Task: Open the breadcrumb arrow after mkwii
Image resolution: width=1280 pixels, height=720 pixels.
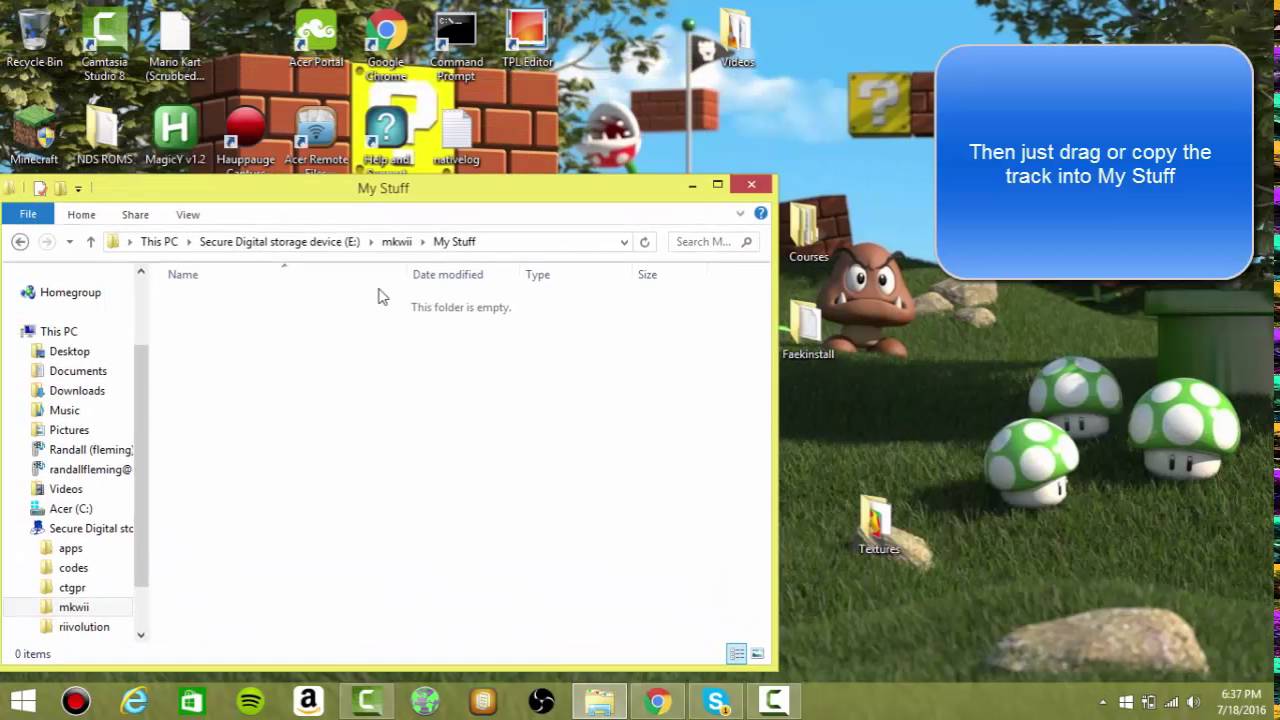Action: pyautogui.click(x=422, y=242)
